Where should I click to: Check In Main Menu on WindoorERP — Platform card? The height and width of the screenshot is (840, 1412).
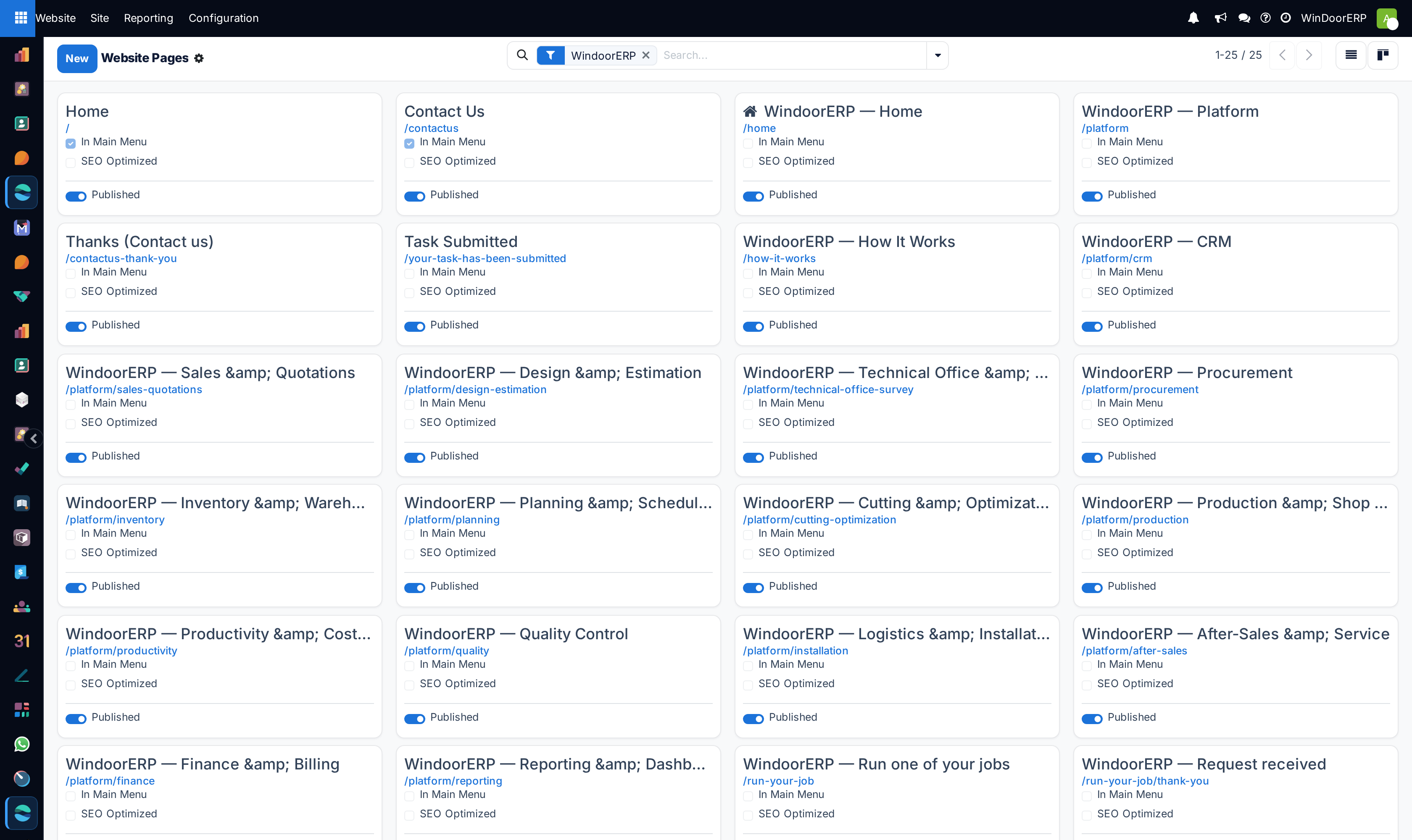(1087, 143)
